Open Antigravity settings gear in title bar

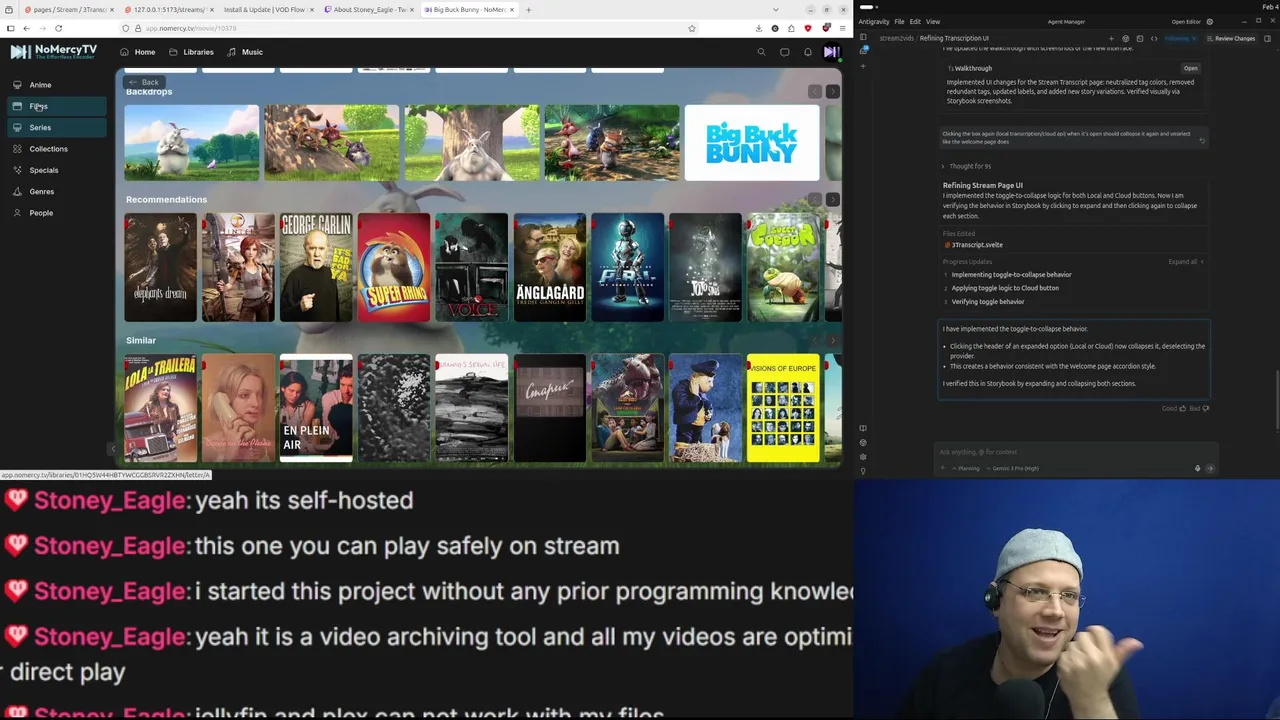click(x=1210, y=21)
